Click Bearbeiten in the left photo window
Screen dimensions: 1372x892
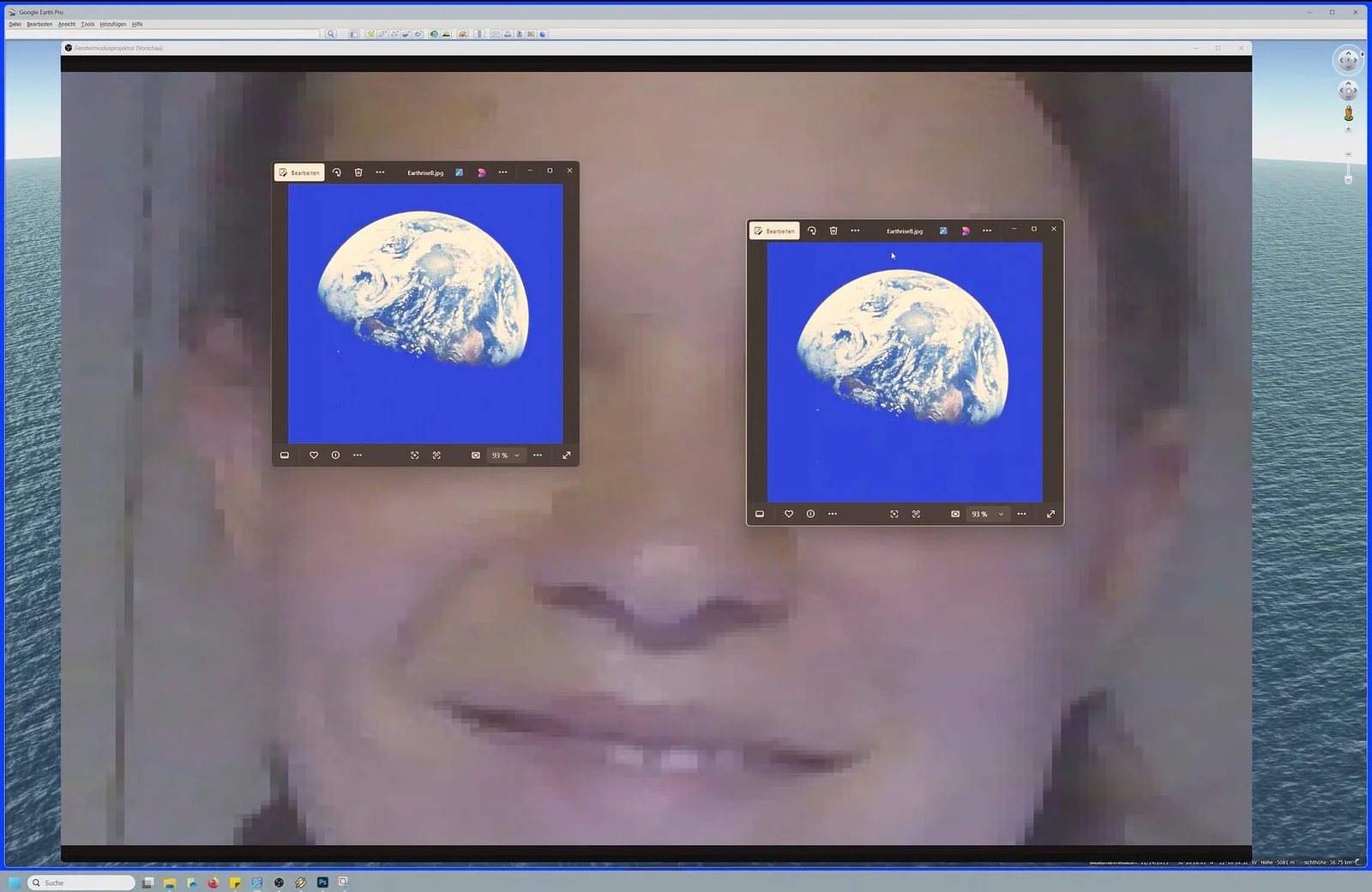(x=299, y=172)
